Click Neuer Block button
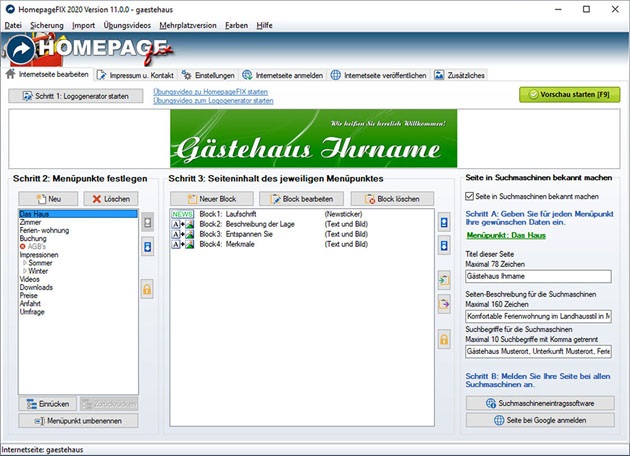This screenshot has height=456, width=630. click(212, 199)
